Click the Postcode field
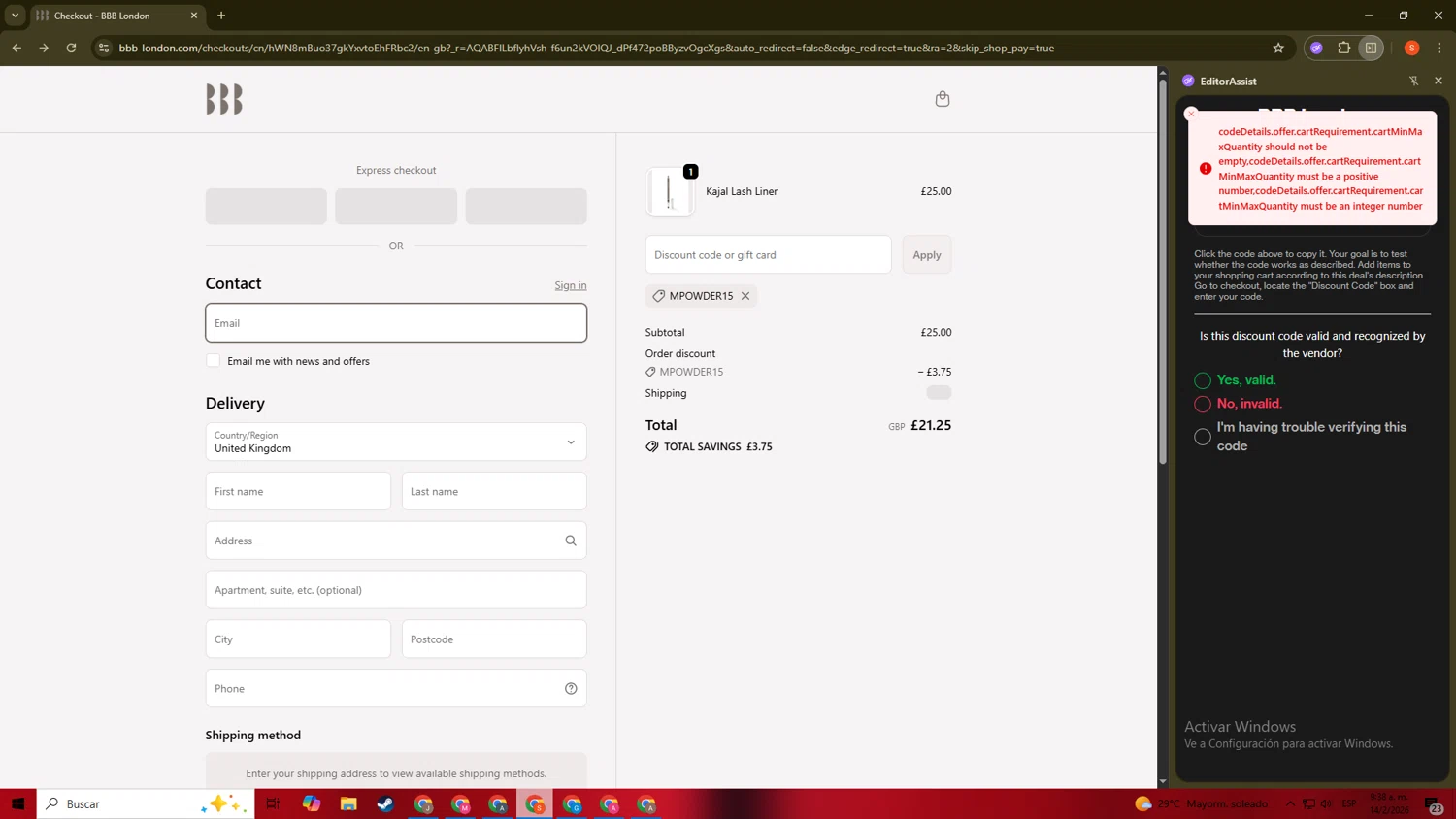1456x819 pixels. [x=494, y=639]
